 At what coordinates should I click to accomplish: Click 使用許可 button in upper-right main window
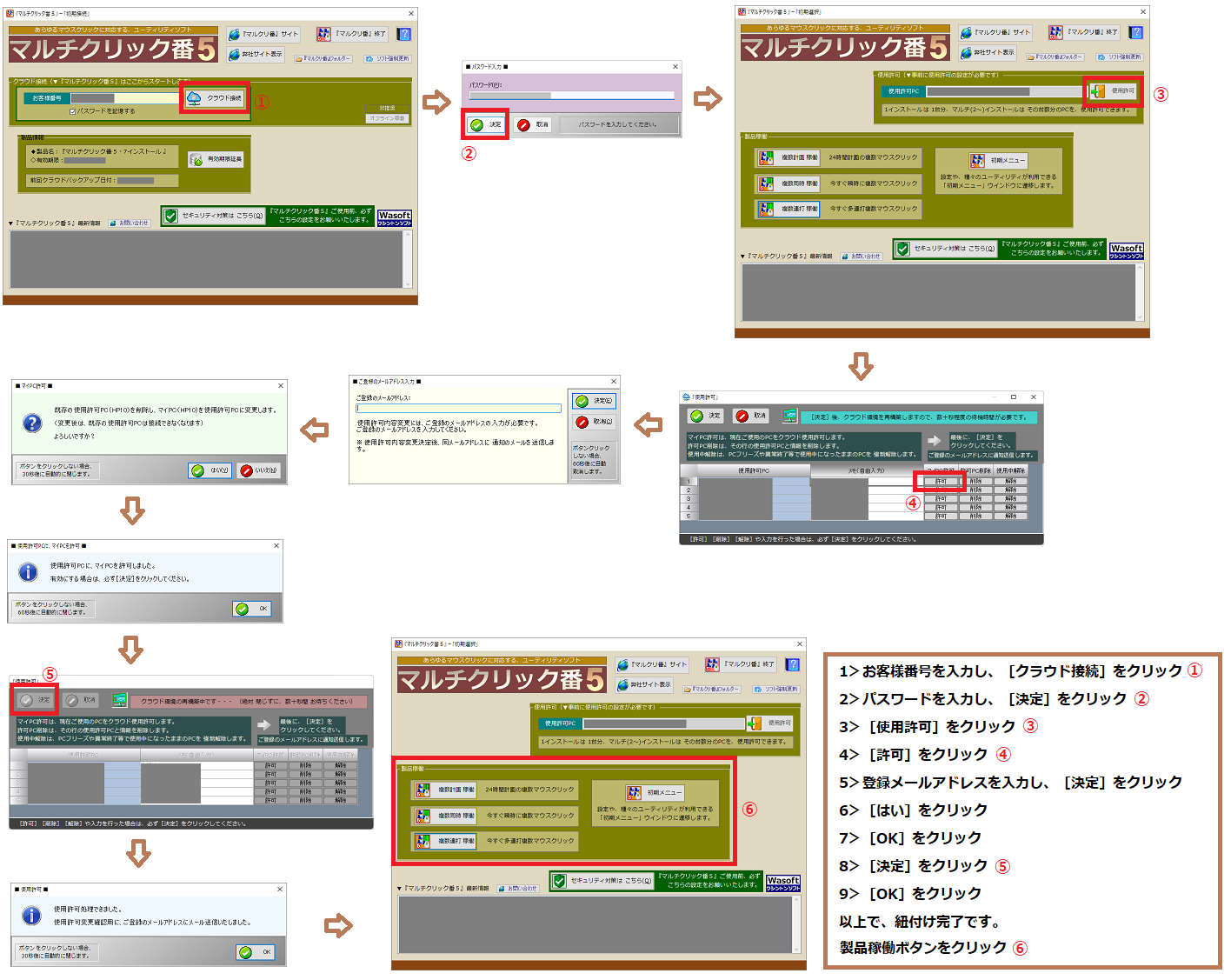[1114, 90]
